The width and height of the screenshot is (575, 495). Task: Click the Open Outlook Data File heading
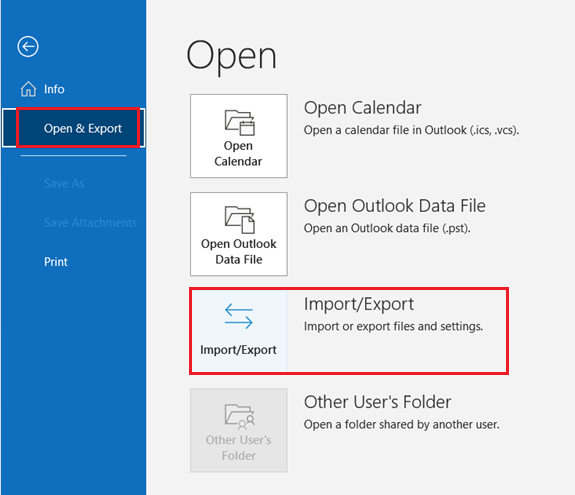coord(395,206)
